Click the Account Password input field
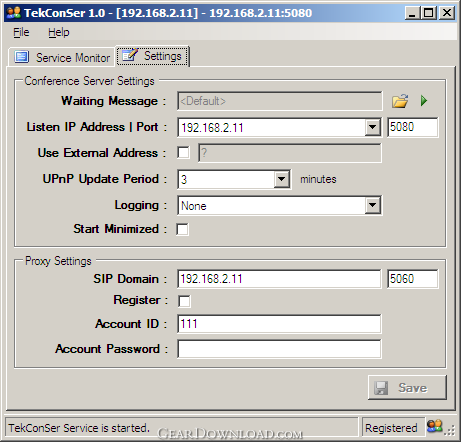Viewport: 461px width, 442px height. coord(279,349)
